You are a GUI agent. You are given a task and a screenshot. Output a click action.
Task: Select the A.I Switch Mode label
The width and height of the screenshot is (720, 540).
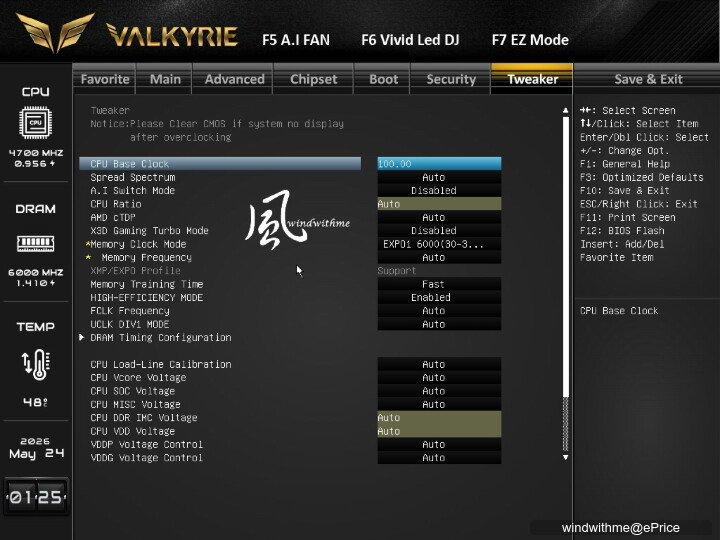click(x=132, y=191)
